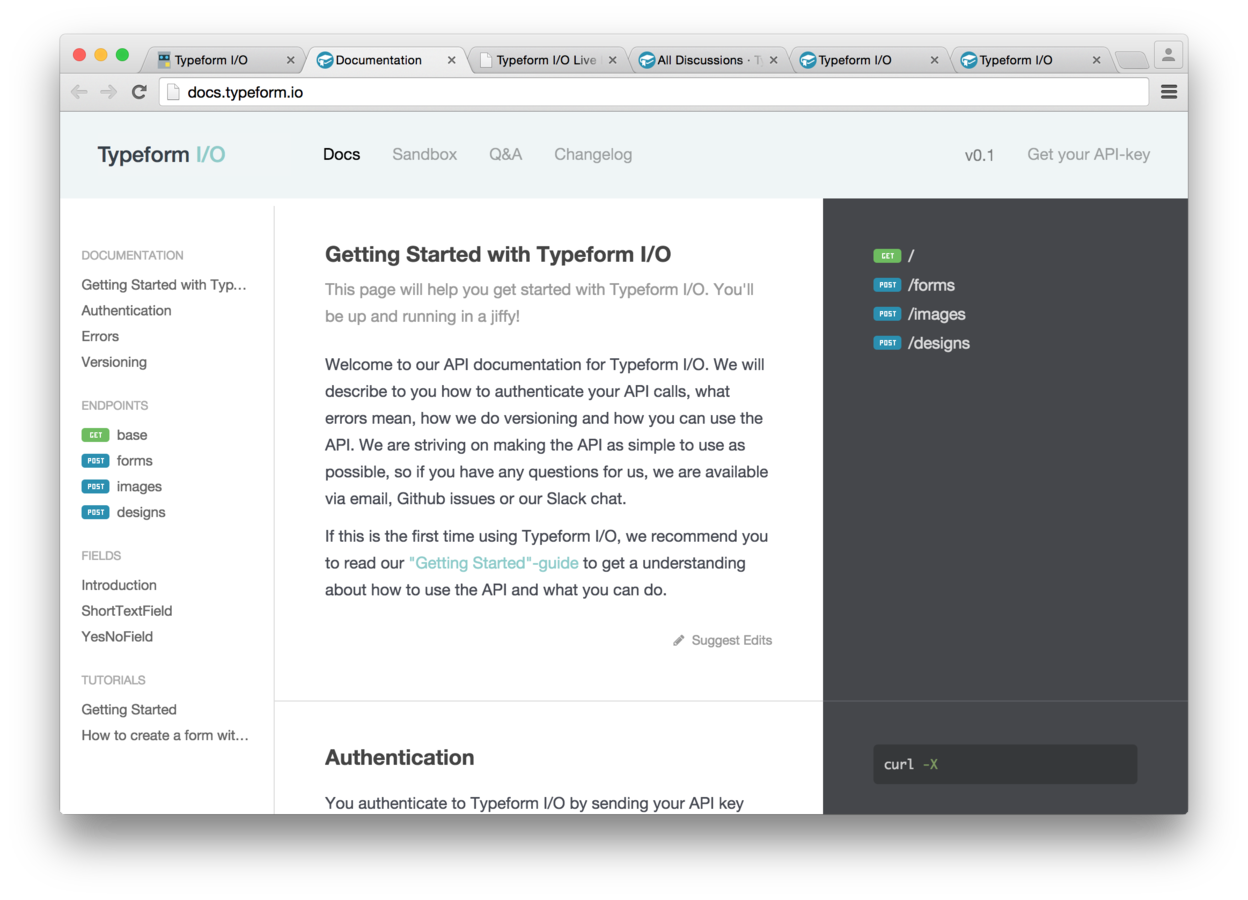Click the pencil icon beside Suggest Edits
The image size is (1248, 900).
click(679, 640)
